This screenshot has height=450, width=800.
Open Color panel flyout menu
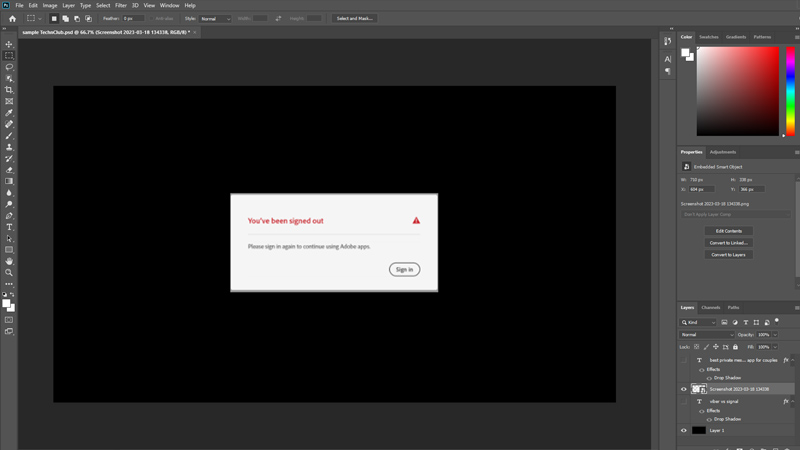(796, 37)
